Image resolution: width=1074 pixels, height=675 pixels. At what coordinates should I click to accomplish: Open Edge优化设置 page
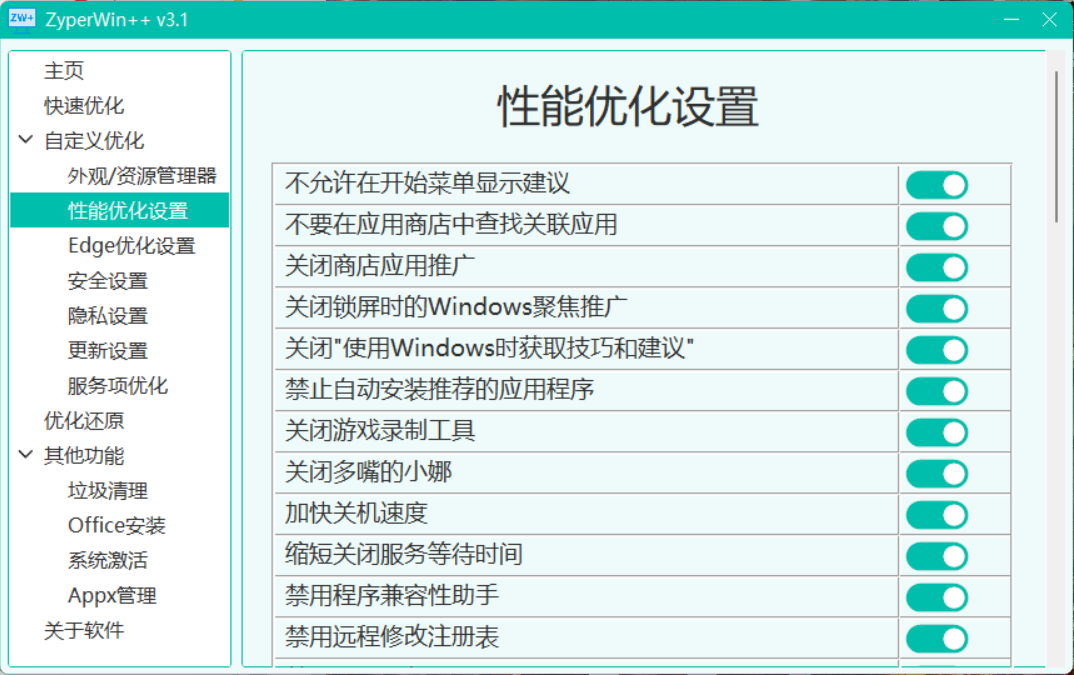(x=131, y=246)
